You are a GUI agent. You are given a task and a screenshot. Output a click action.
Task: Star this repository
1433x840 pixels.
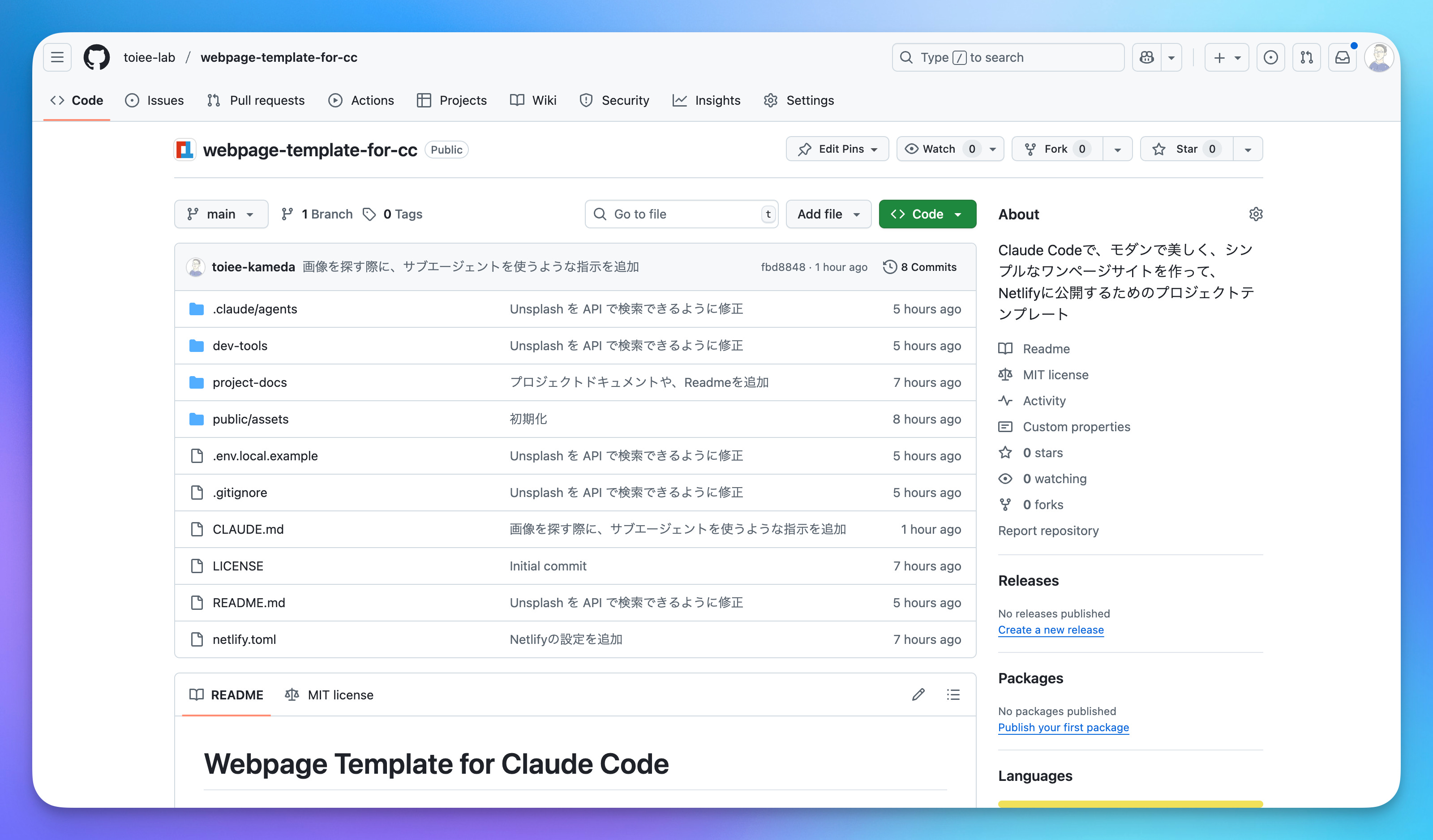1186,149
